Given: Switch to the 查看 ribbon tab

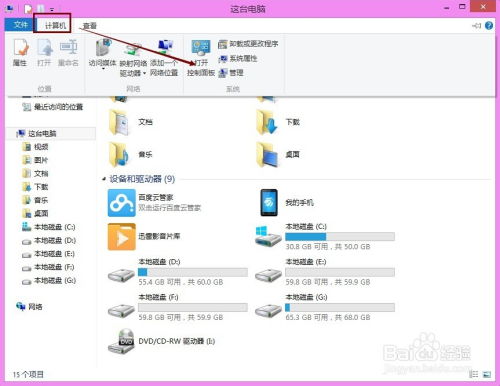Looking at the screenshot, I should click(90, 26).
